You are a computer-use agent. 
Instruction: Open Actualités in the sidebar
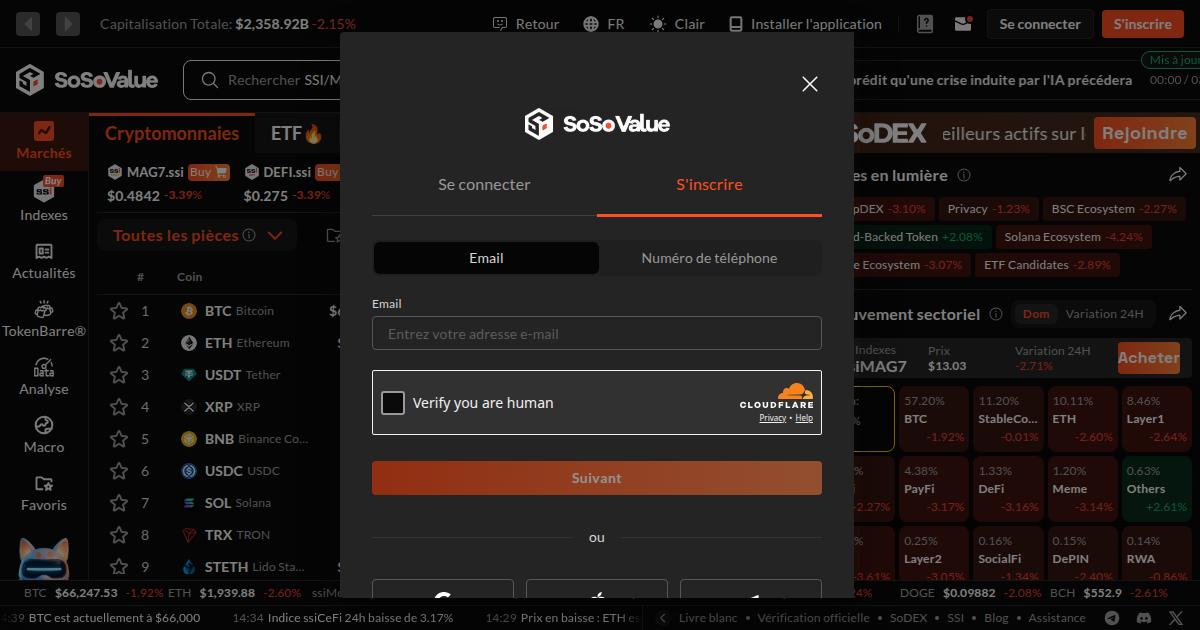44,261
